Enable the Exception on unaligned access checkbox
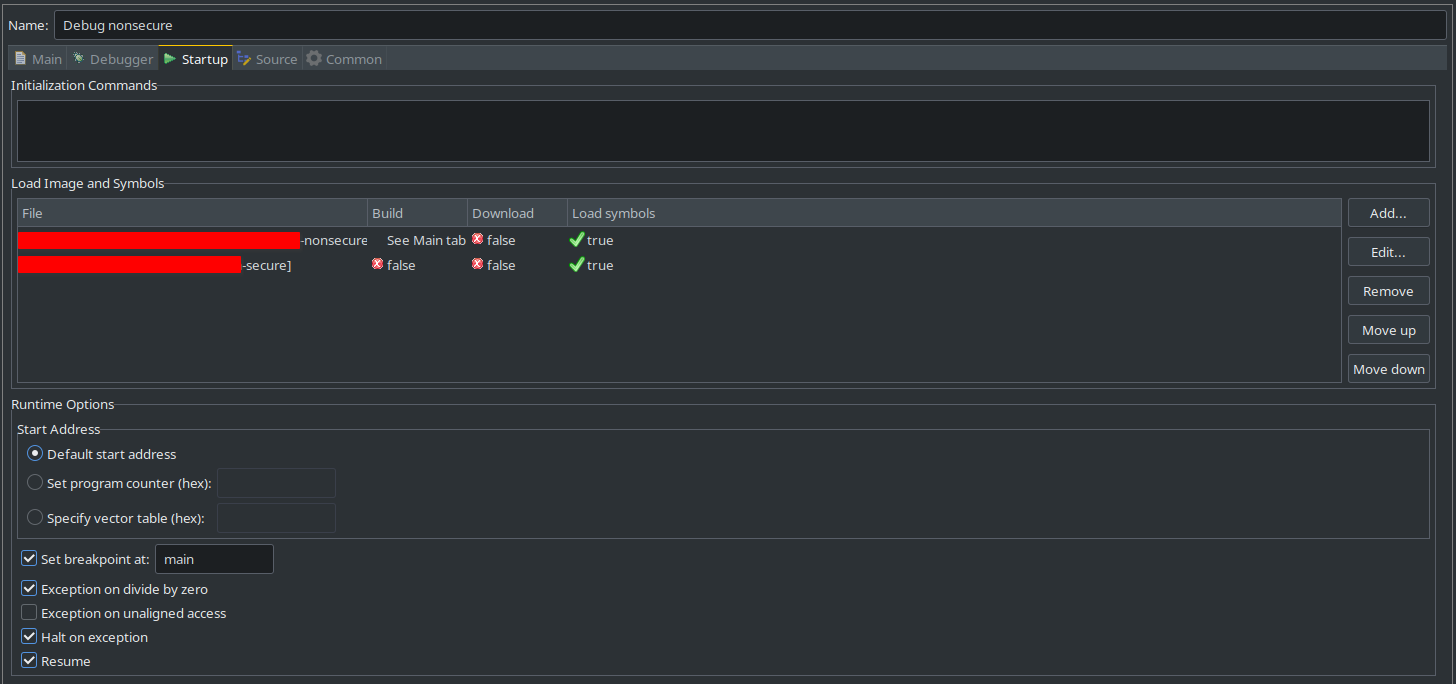 (29, 611)
